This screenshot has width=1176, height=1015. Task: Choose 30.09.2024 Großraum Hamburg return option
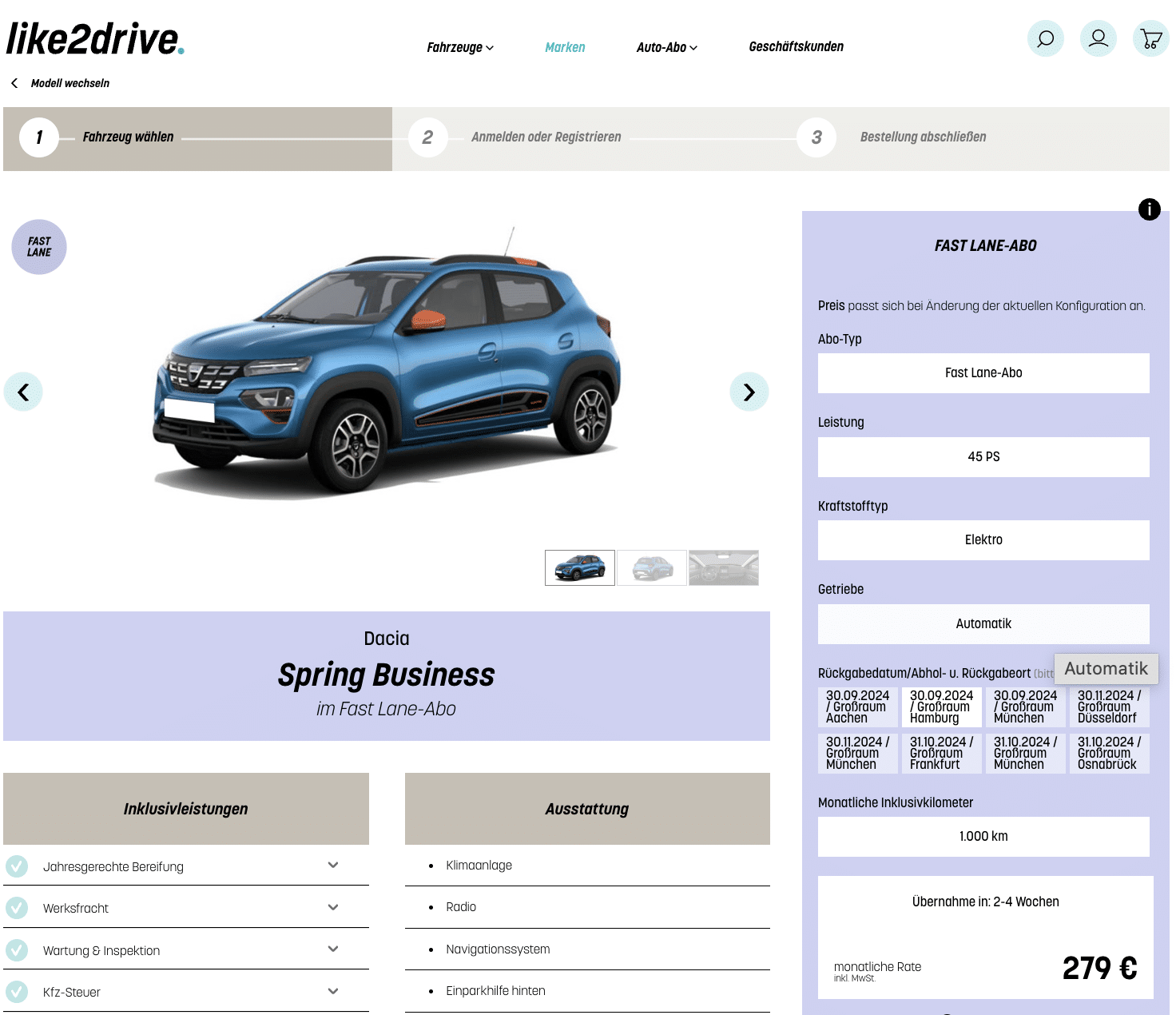click(x=942, y=707)
